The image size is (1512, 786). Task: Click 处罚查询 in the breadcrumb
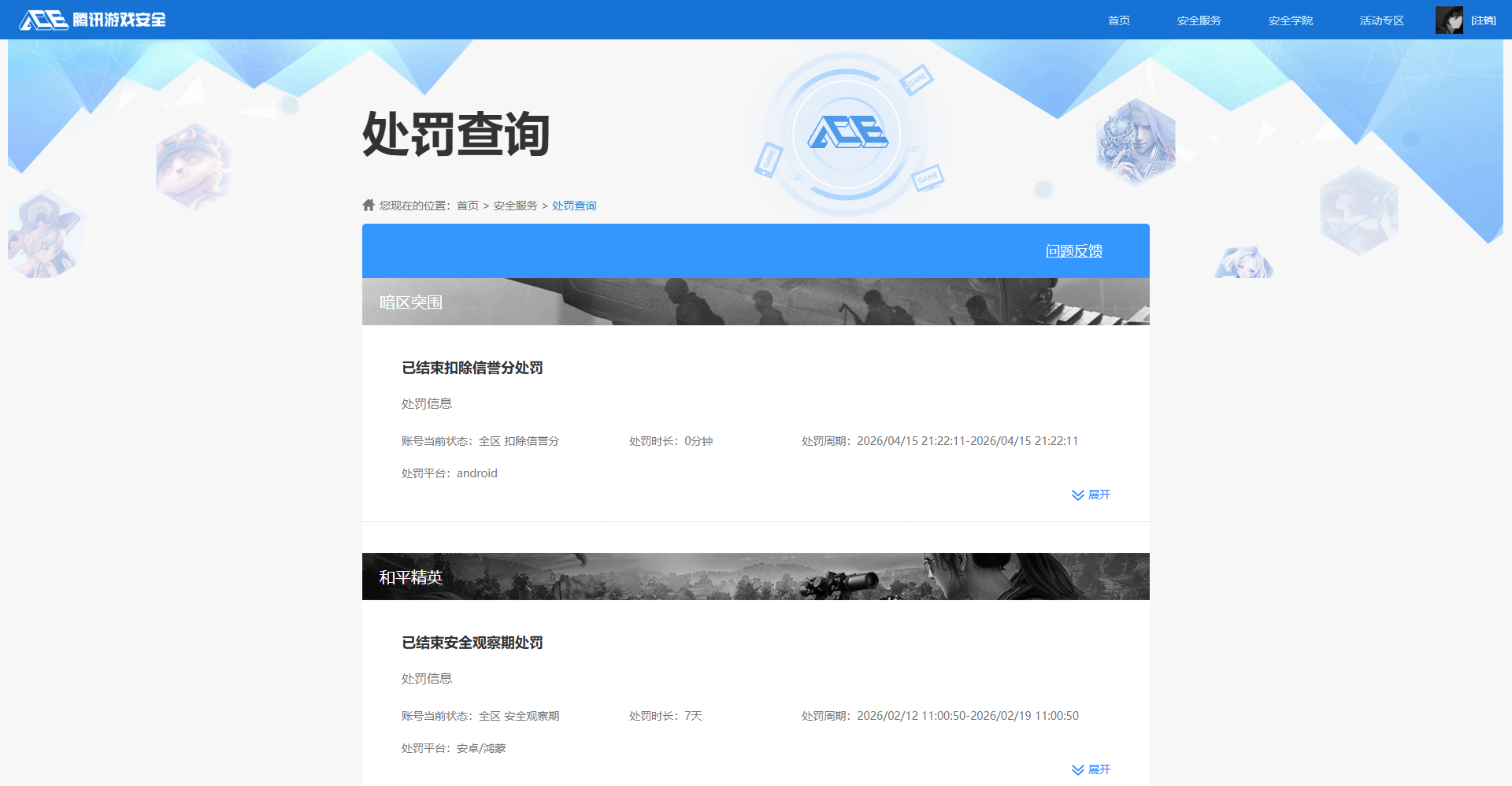(574, 206)
